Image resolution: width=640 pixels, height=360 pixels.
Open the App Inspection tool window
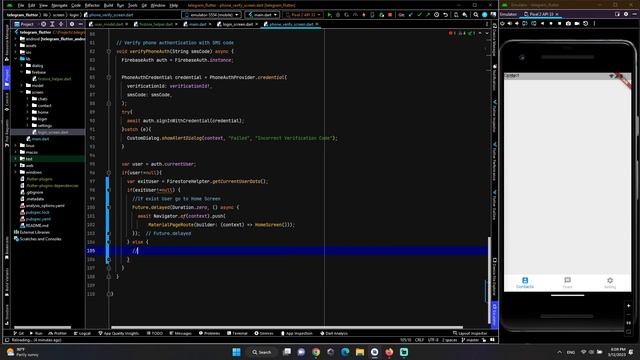click(x=296, y=333)
